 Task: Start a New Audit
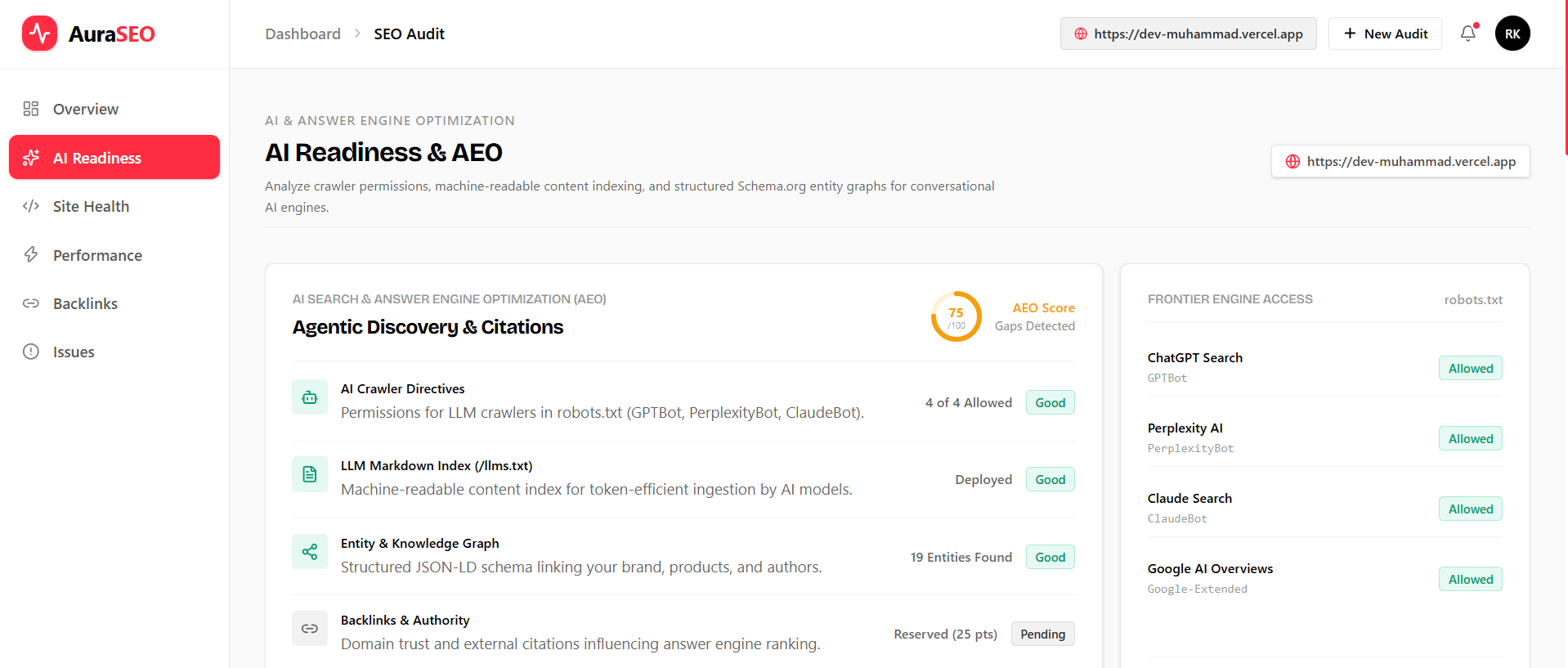[x=1385, y=34]
